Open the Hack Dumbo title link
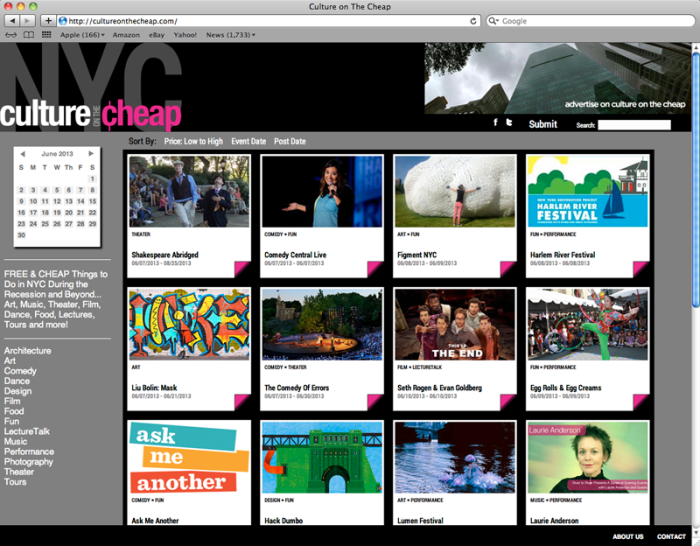Image resolution: width=700 pixels, height=546 pixels. (283, 521)
